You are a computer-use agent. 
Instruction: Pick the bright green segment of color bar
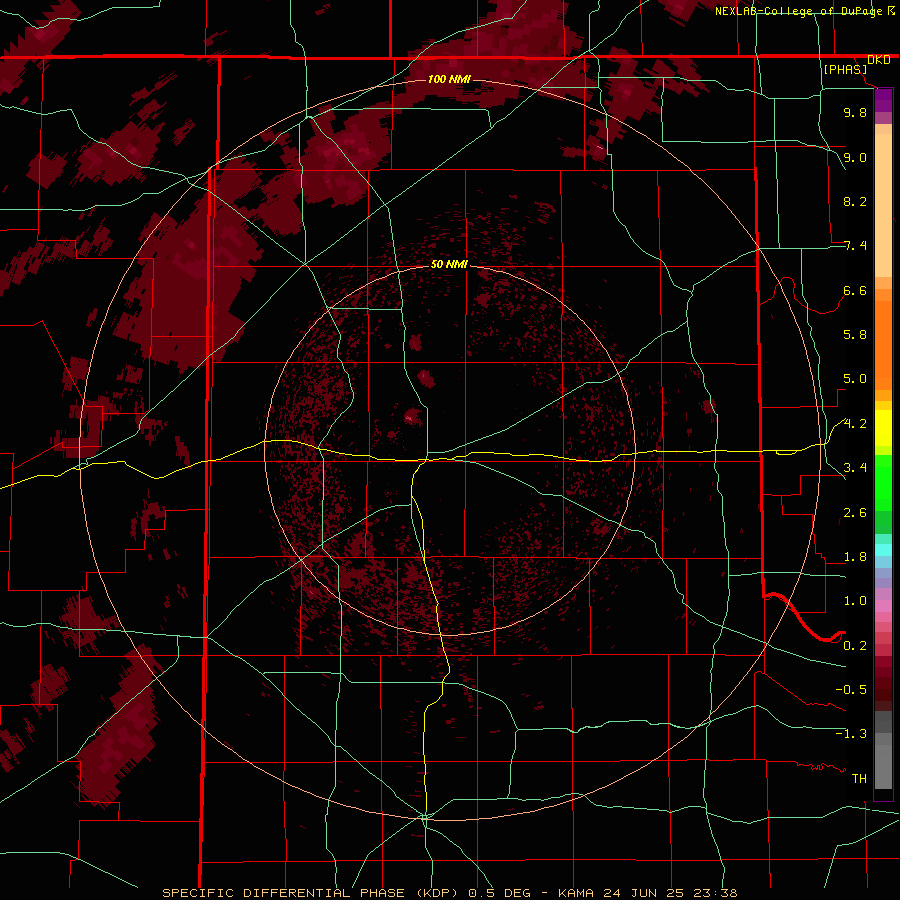click(883, 483)
